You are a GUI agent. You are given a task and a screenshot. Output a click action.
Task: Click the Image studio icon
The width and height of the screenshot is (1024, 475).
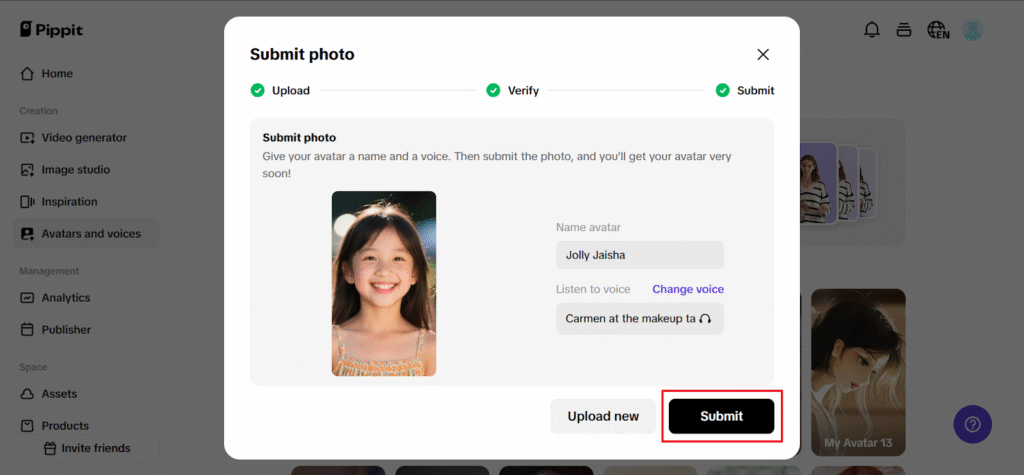pyautogui.click(x=27, y=170)
